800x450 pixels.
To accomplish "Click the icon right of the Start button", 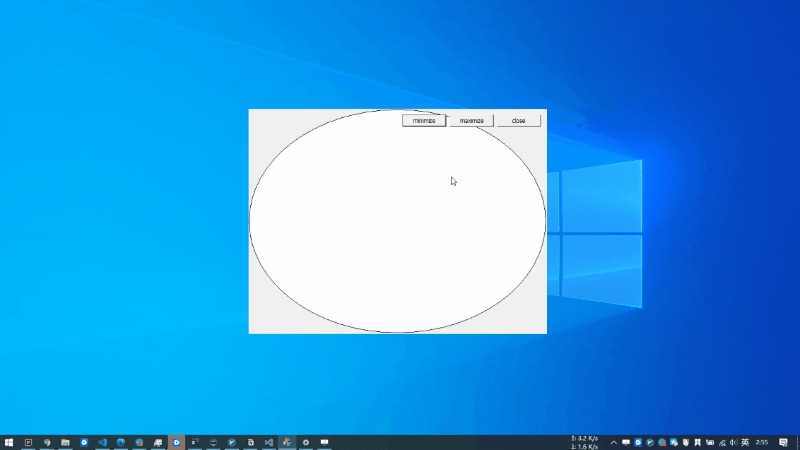I will point(28,442).
